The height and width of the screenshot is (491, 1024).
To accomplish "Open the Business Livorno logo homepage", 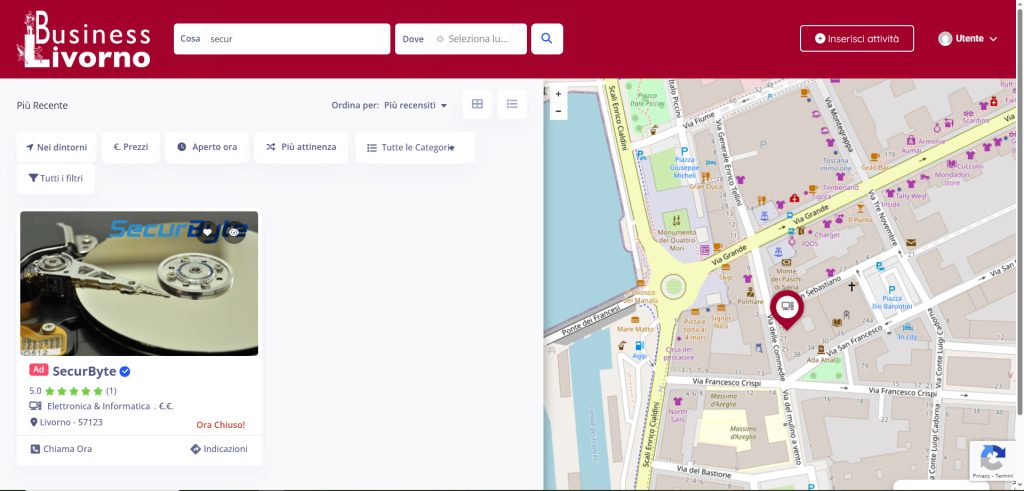I will coord(84,39).
